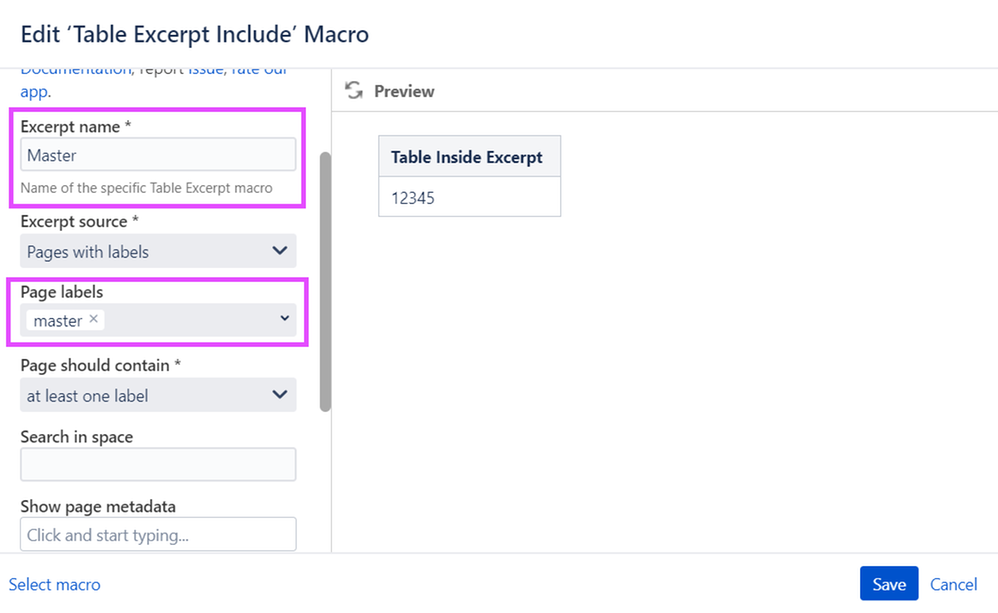The width and height of the screenshot is (998, 613).
Task: Save the macro settings
Action: [x=889, y=584]
